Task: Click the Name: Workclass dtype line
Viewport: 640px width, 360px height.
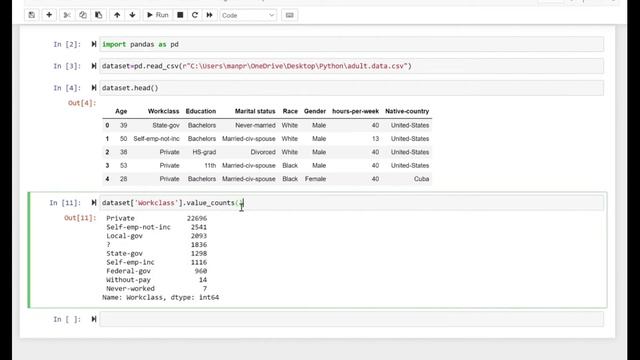Action: 160,298
